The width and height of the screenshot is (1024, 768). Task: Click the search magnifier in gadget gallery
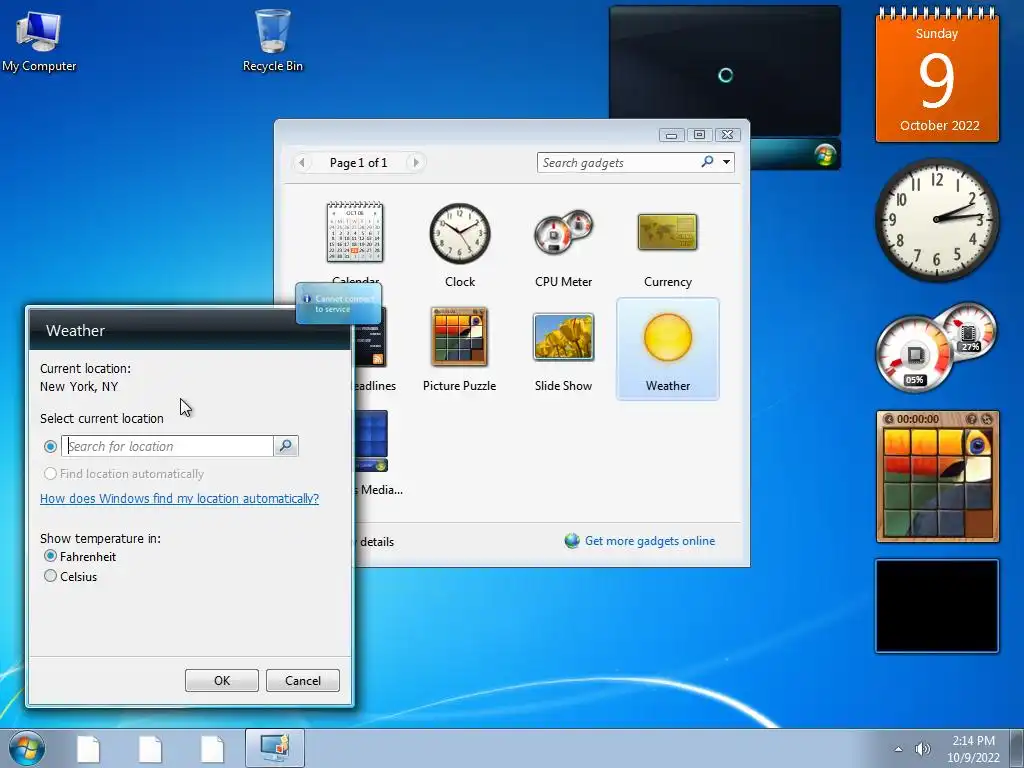click(707, 162)
